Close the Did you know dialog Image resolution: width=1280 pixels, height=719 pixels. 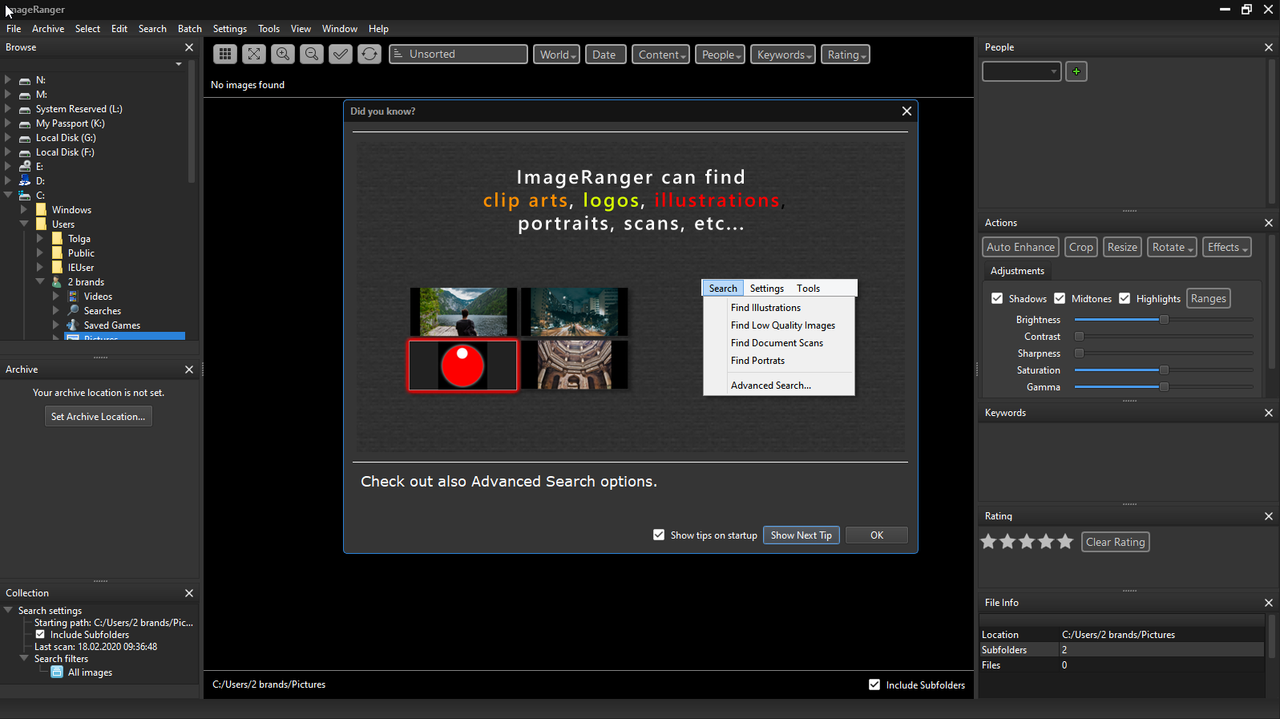(x=907, y=111)
